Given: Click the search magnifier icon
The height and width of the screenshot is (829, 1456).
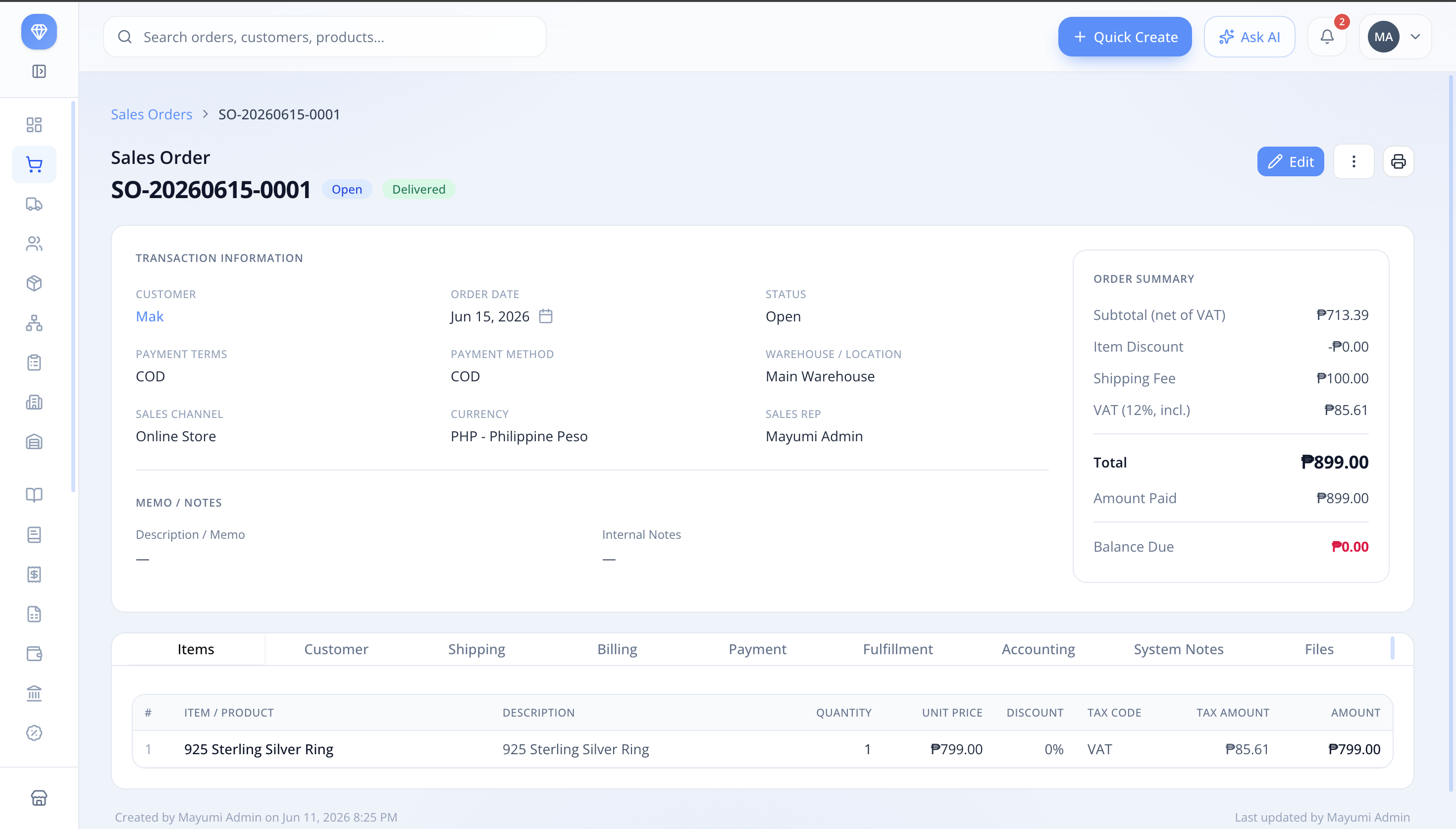Looking at the screenshot, I should [125, 37].
